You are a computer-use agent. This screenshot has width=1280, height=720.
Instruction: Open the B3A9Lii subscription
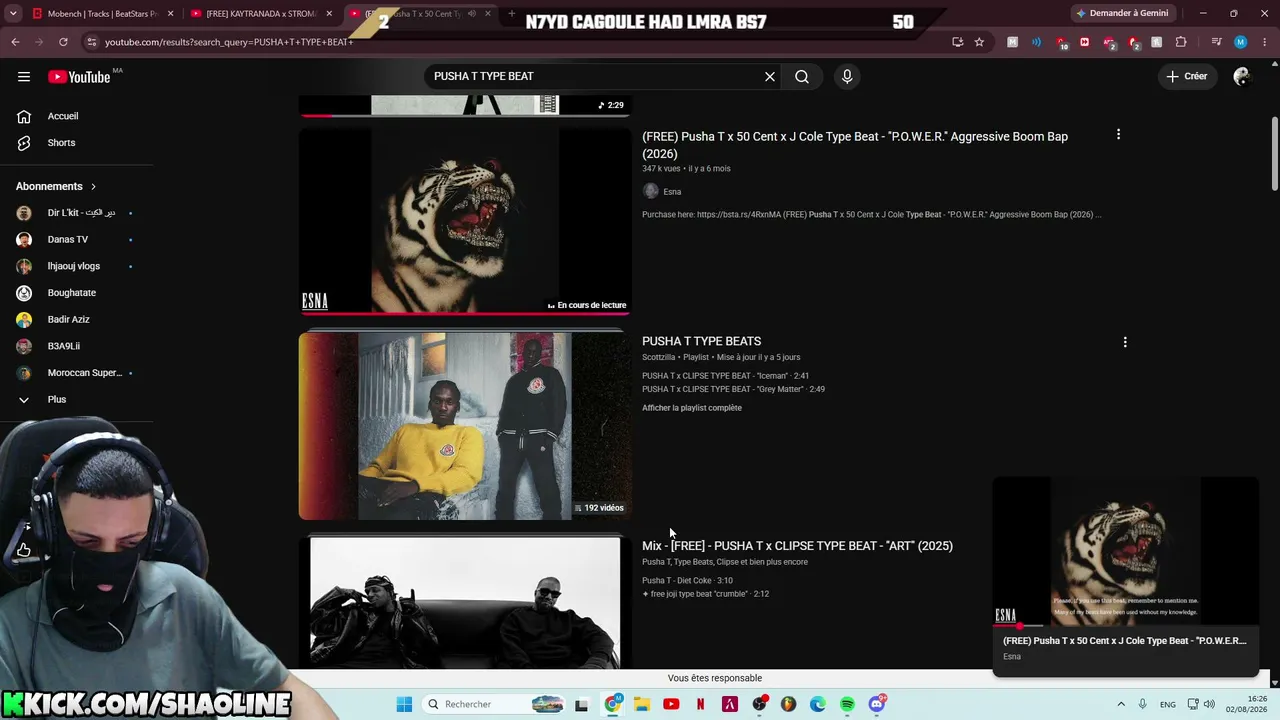click(77, 346)
